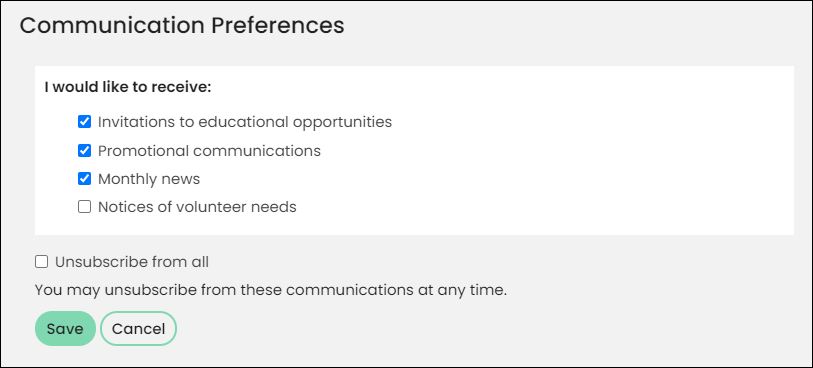Cancel the preference changes
The height and width of the screenshot is (368, 813).
pos(138,329)
